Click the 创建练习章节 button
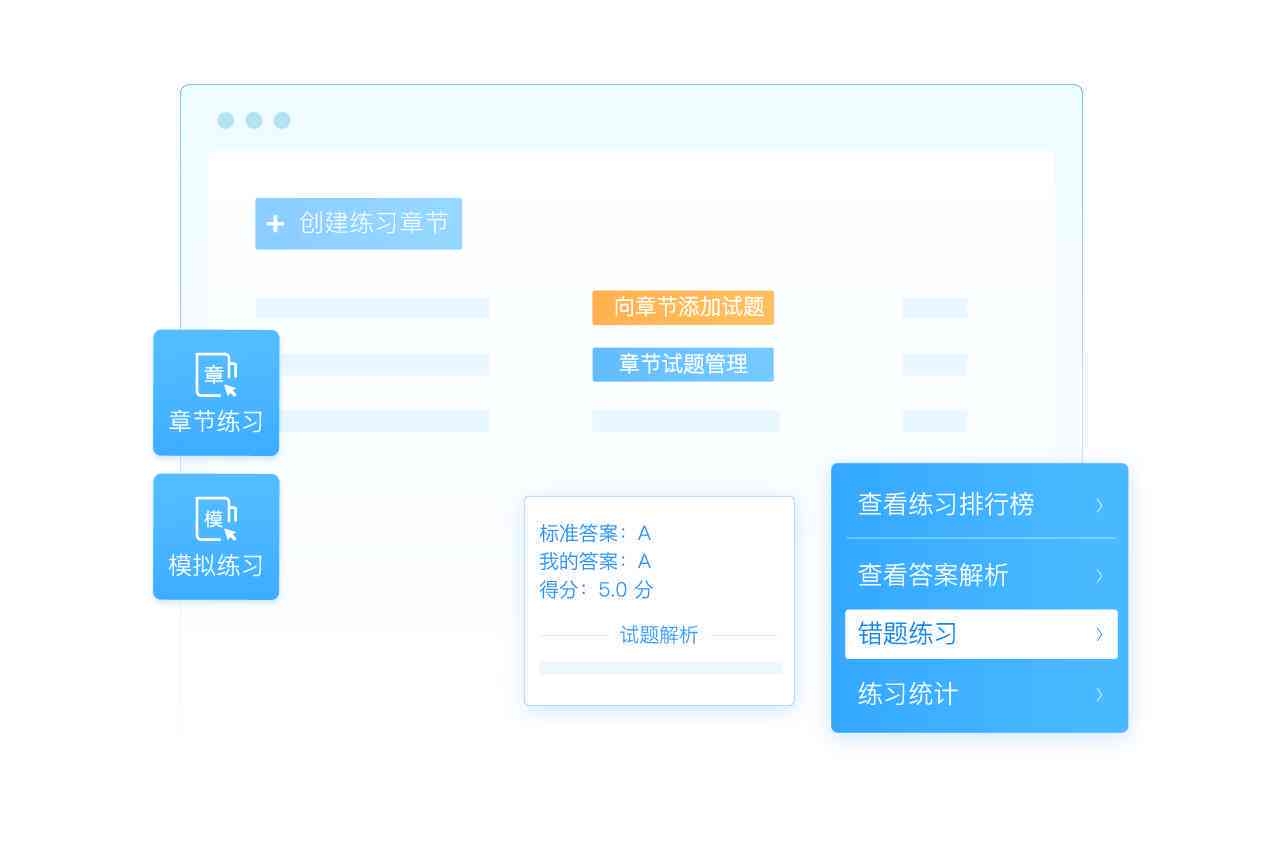Image resolution: width=1280 pixels, height=850 pixels. 358,223
